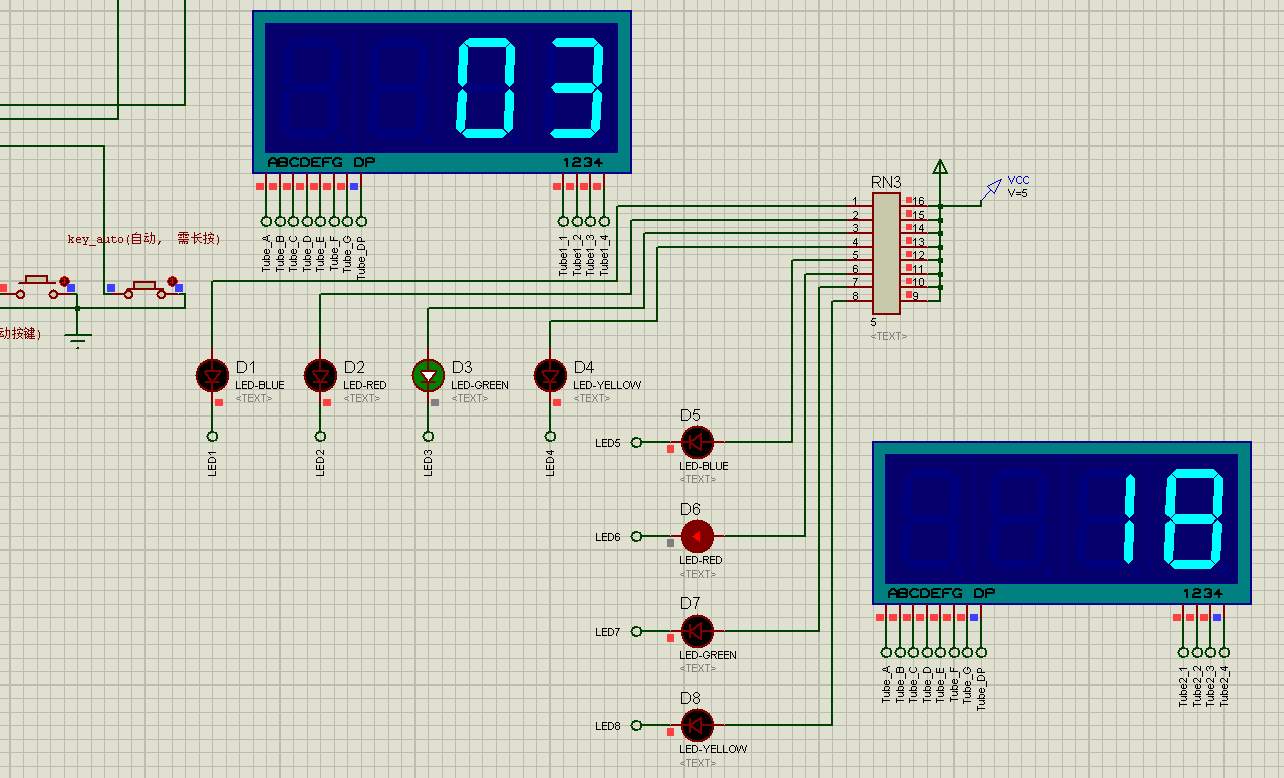Click the D6 reference label
This screenshot has height=778, width=1284.
tap(690, 510)
